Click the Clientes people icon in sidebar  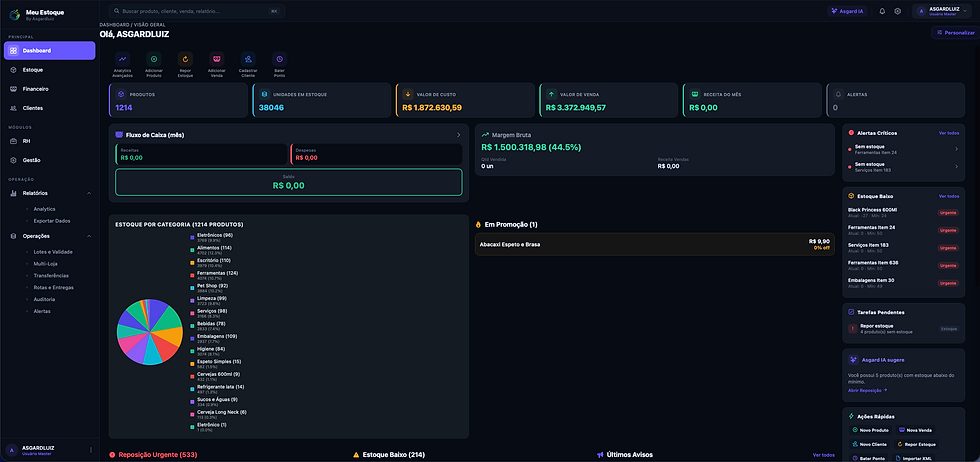pyautogui.click(x=14, y=108)
